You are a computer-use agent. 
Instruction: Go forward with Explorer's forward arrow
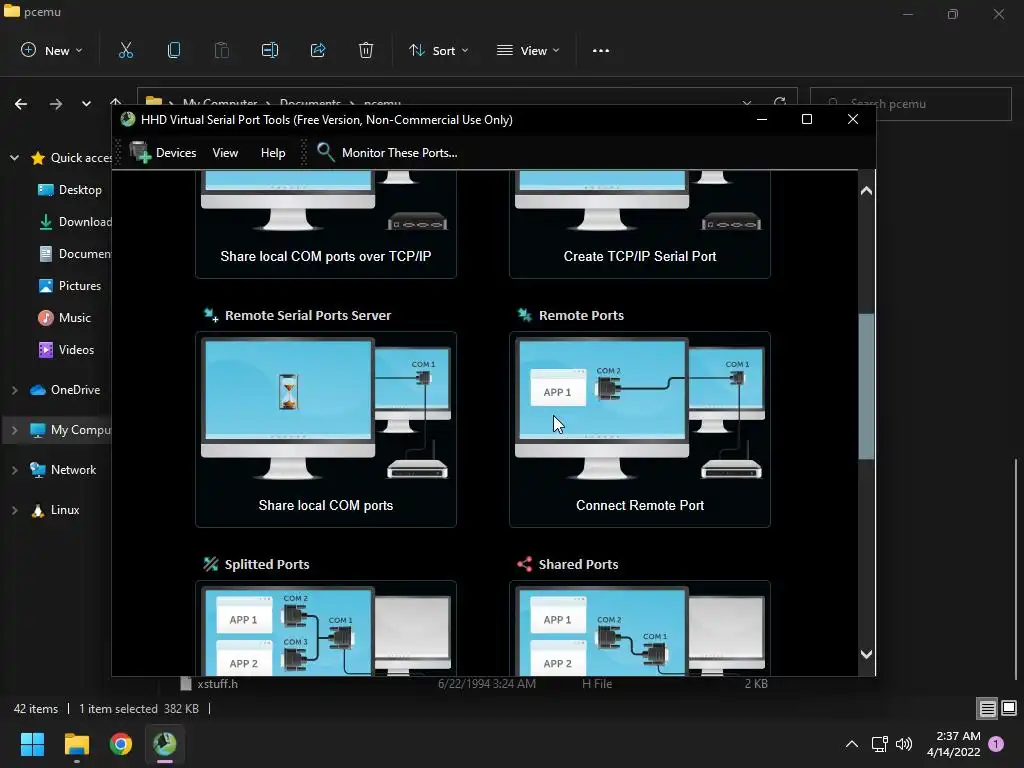[x=56, y=104]
